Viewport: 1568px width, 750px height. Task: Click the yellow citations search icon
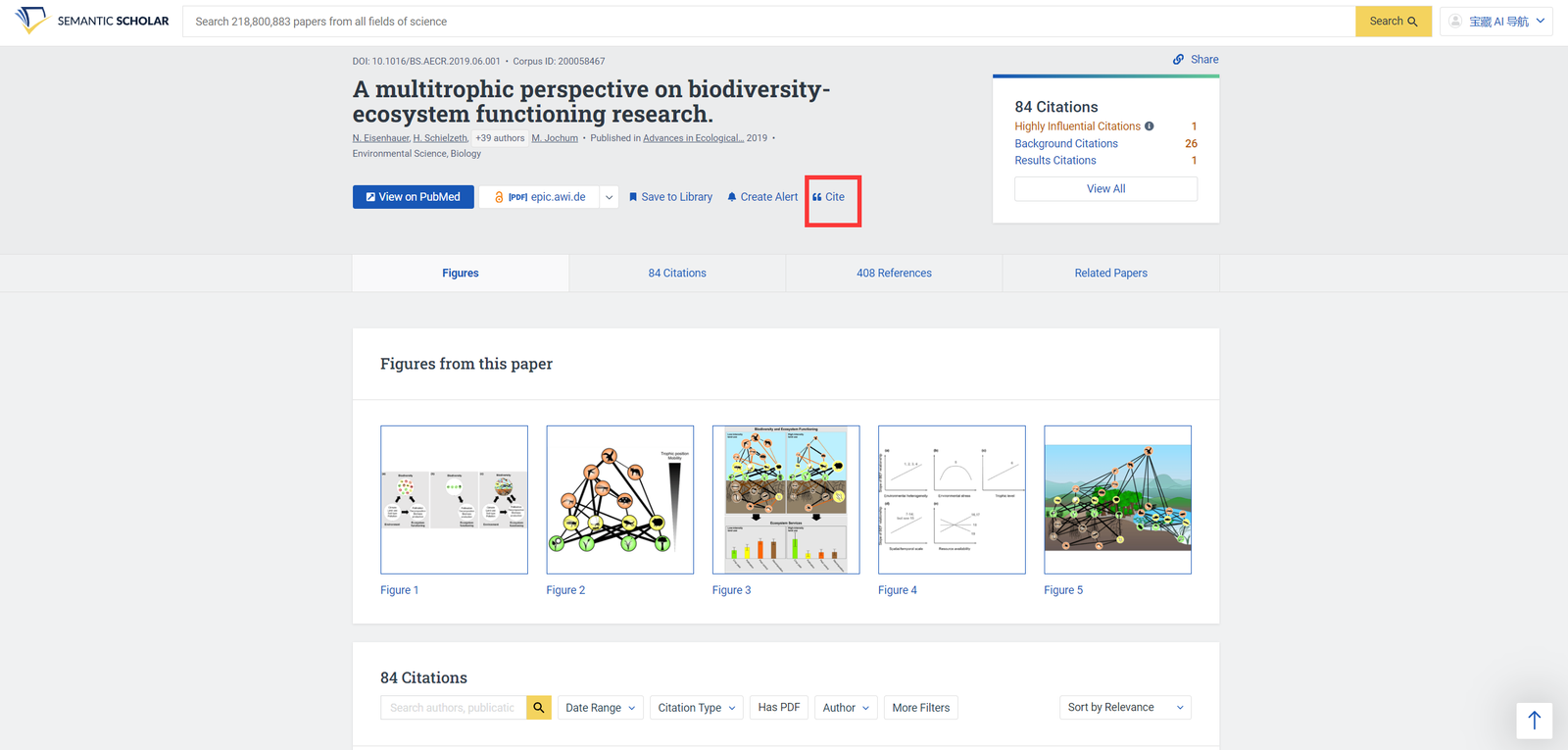(x=539, y=708)
